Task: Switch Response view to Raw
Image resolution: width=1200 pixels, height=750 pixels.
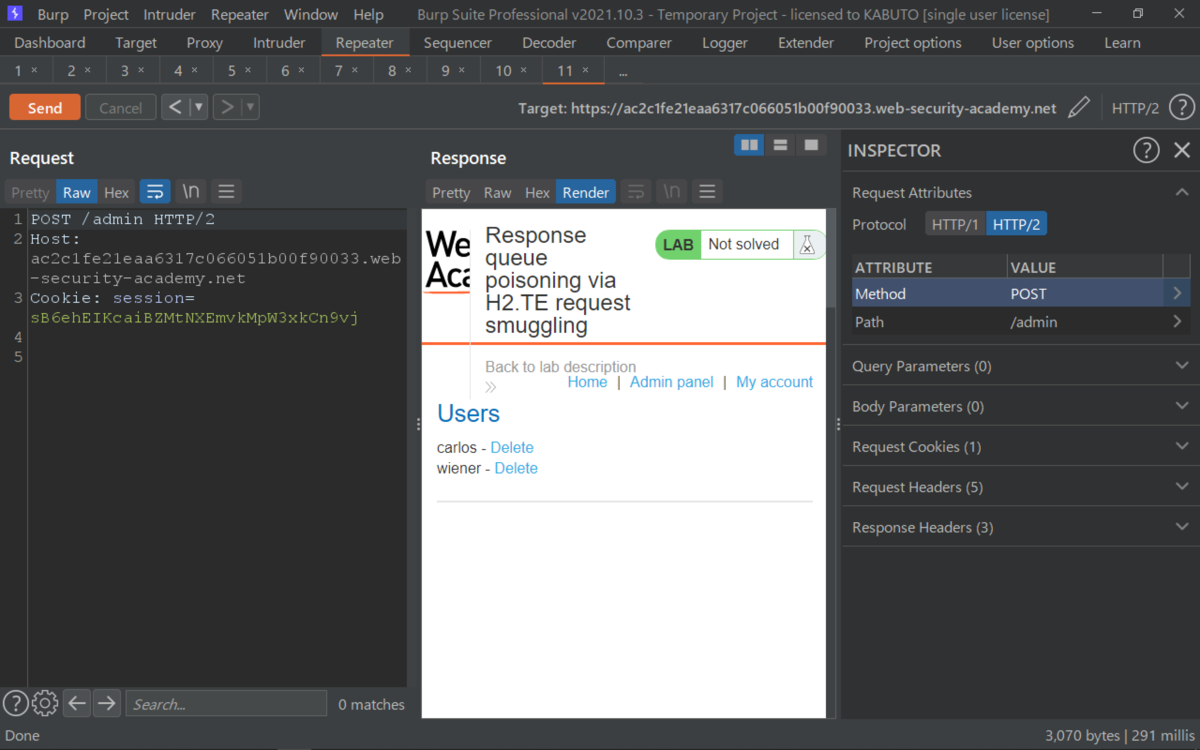Action: 497,193
